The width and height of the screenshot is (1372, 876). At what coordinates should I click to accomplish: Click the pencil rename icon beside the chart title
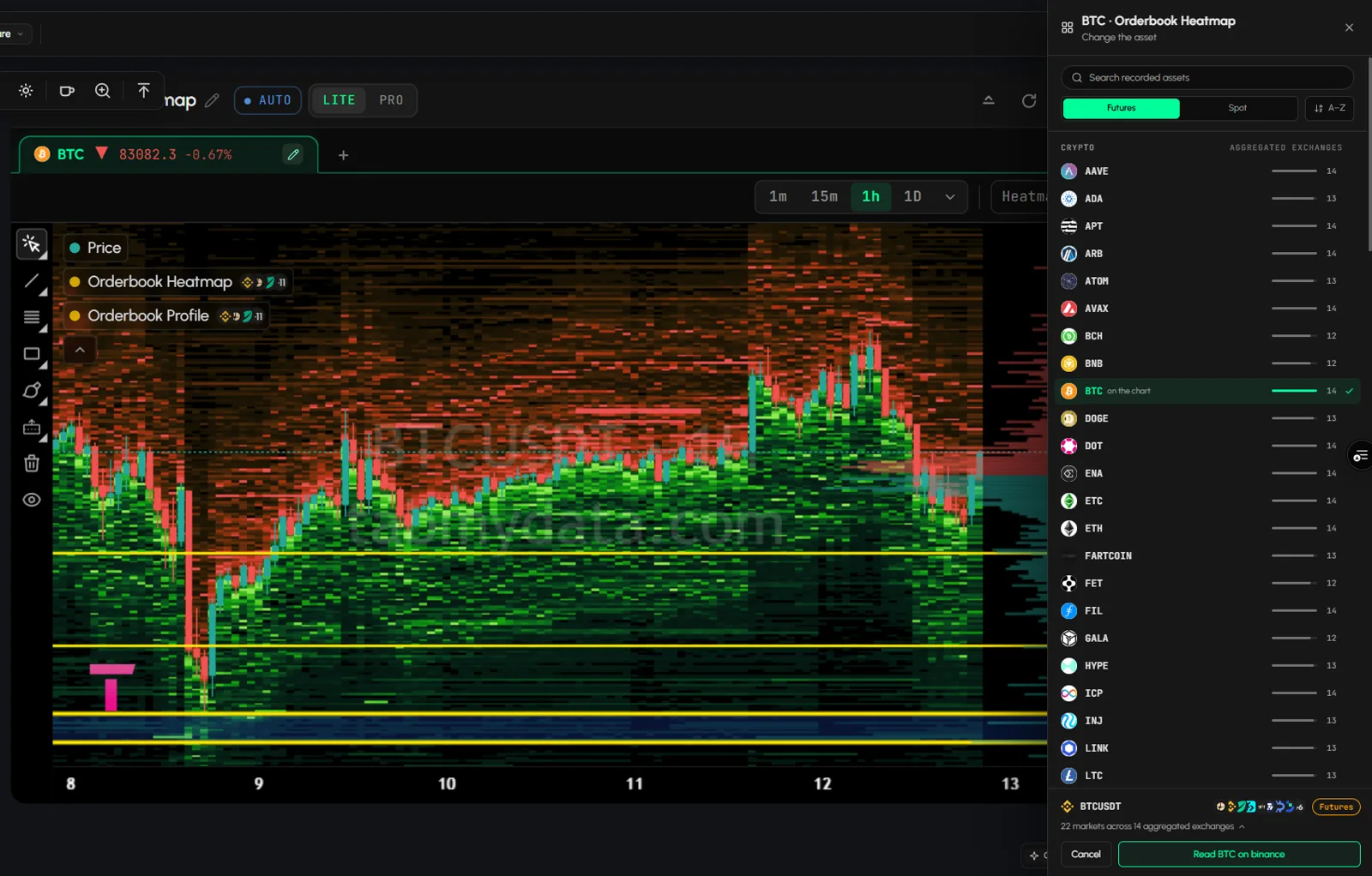point(212,100)
